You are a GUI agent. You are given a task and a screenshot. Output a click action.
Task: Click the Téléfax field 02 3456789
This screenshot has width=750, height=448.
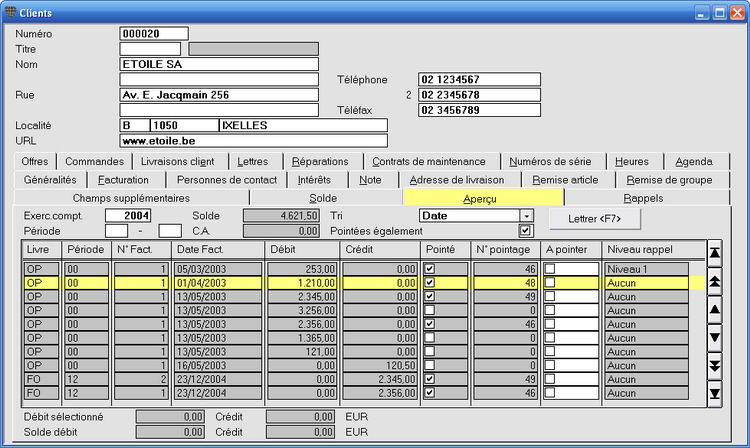[x=479, y=110]
